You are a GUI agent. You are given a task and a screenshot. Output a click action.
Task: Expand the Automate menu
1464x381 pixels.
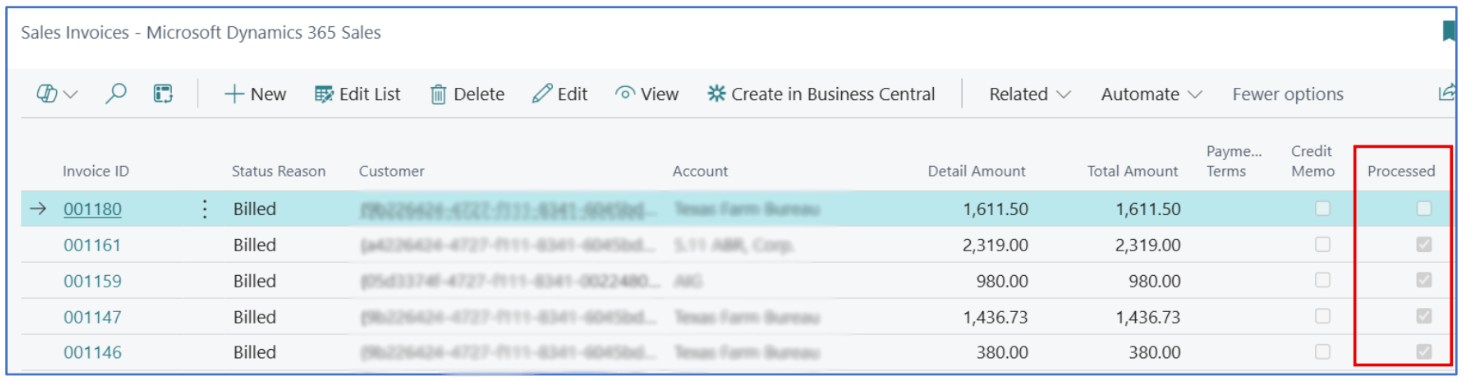tap(1151, 94)
